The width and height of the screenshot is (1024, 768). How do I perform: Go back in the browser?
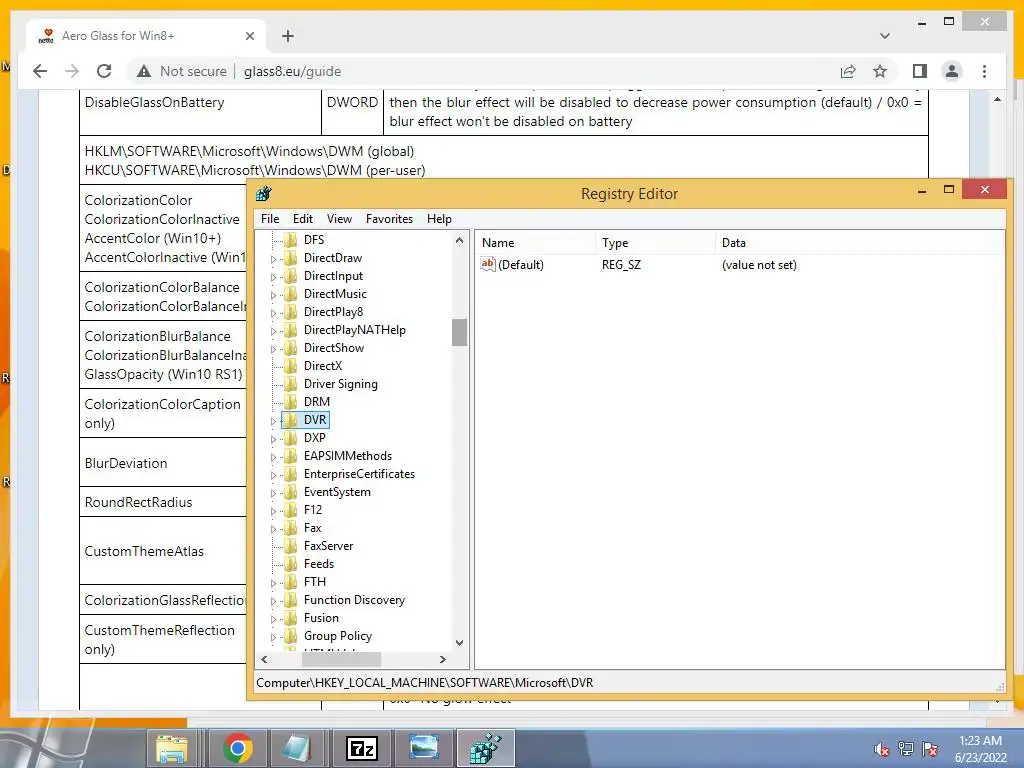pos(40,71)
